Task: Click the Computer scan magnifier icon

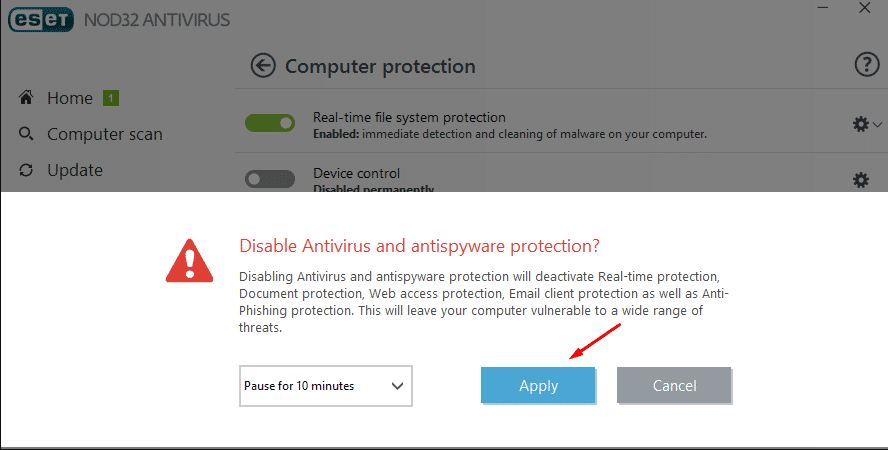Action: click(x=26, y=134)
